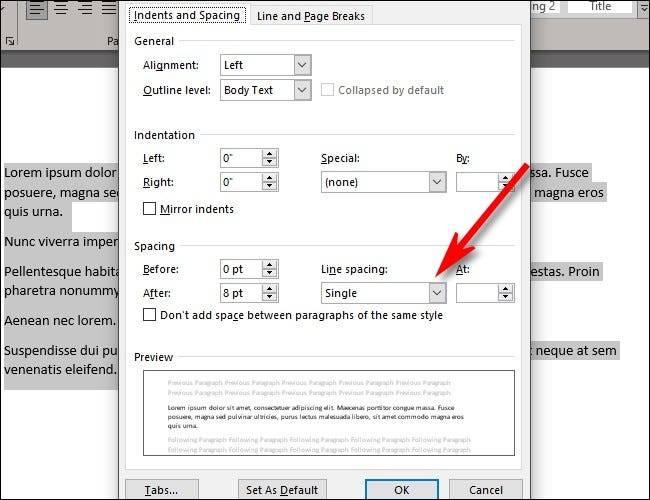650x500 pixels.
Task: Click the align left icon in the ribbon
Action: coord(35,11)
